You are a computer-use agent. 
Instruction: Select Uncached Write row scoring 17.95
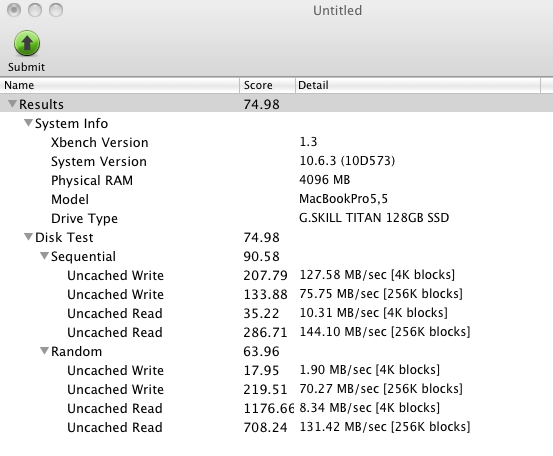point(276,370)
